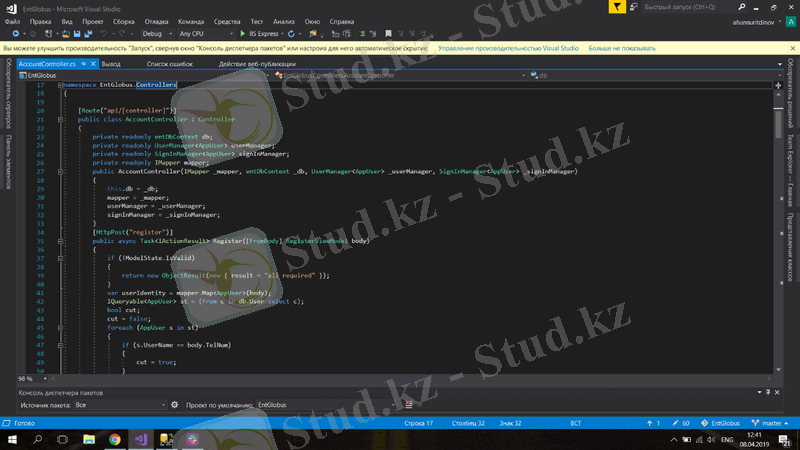Open the db member navigation dropdown

coord(656,75)
